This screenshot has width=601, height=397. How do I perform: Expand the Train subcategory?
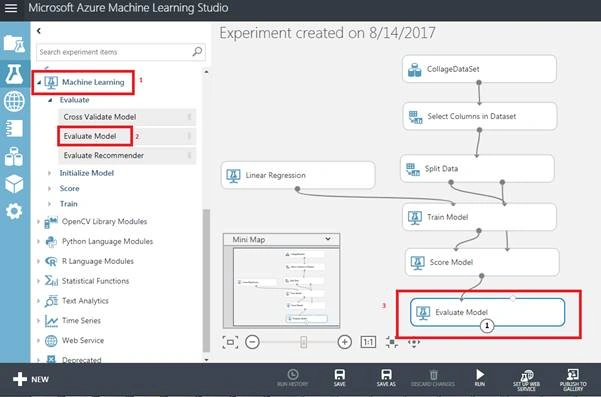[x=49, y=204]
